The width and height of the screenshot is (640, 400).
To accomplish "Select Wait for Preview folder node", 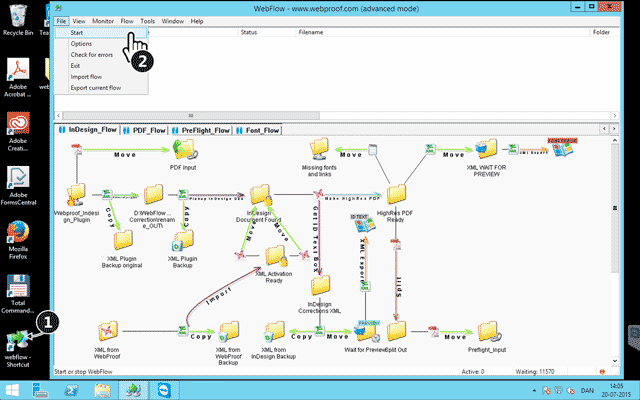I will (x=367, y=331).
